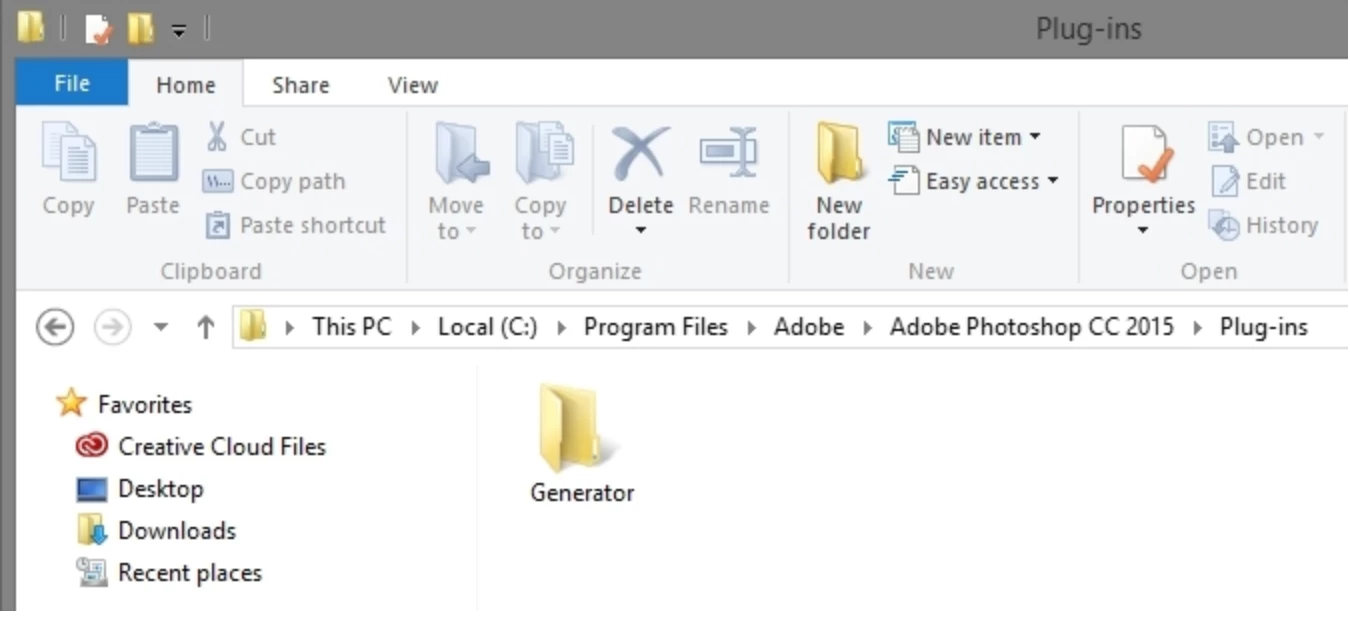Open Recent places in navigation pane
The width and height of the screenshot is (1350, 624).
(169, 573)
